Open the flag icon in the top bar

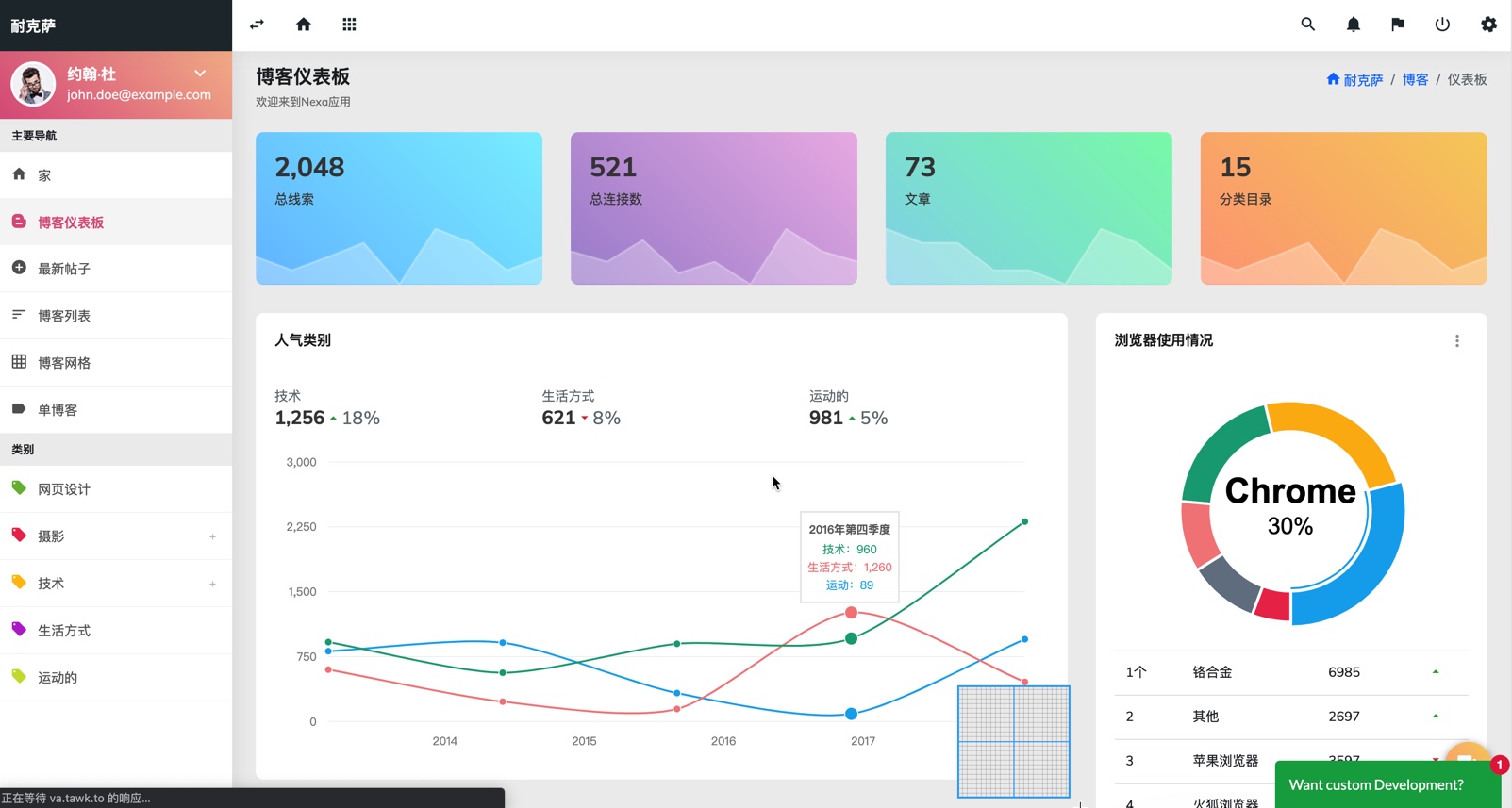coord(1397,25)
